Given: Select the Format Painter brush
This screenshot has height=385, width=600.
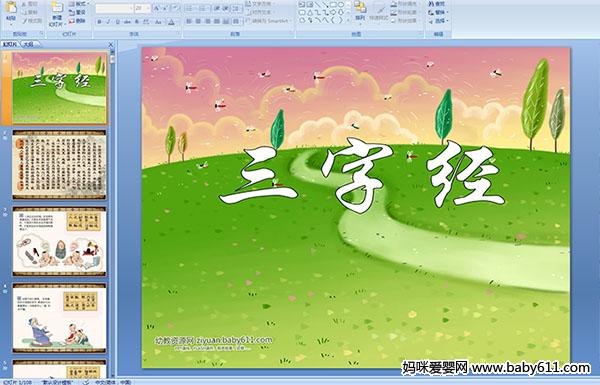Looking at the screenshot, I should tap(24, 21).
